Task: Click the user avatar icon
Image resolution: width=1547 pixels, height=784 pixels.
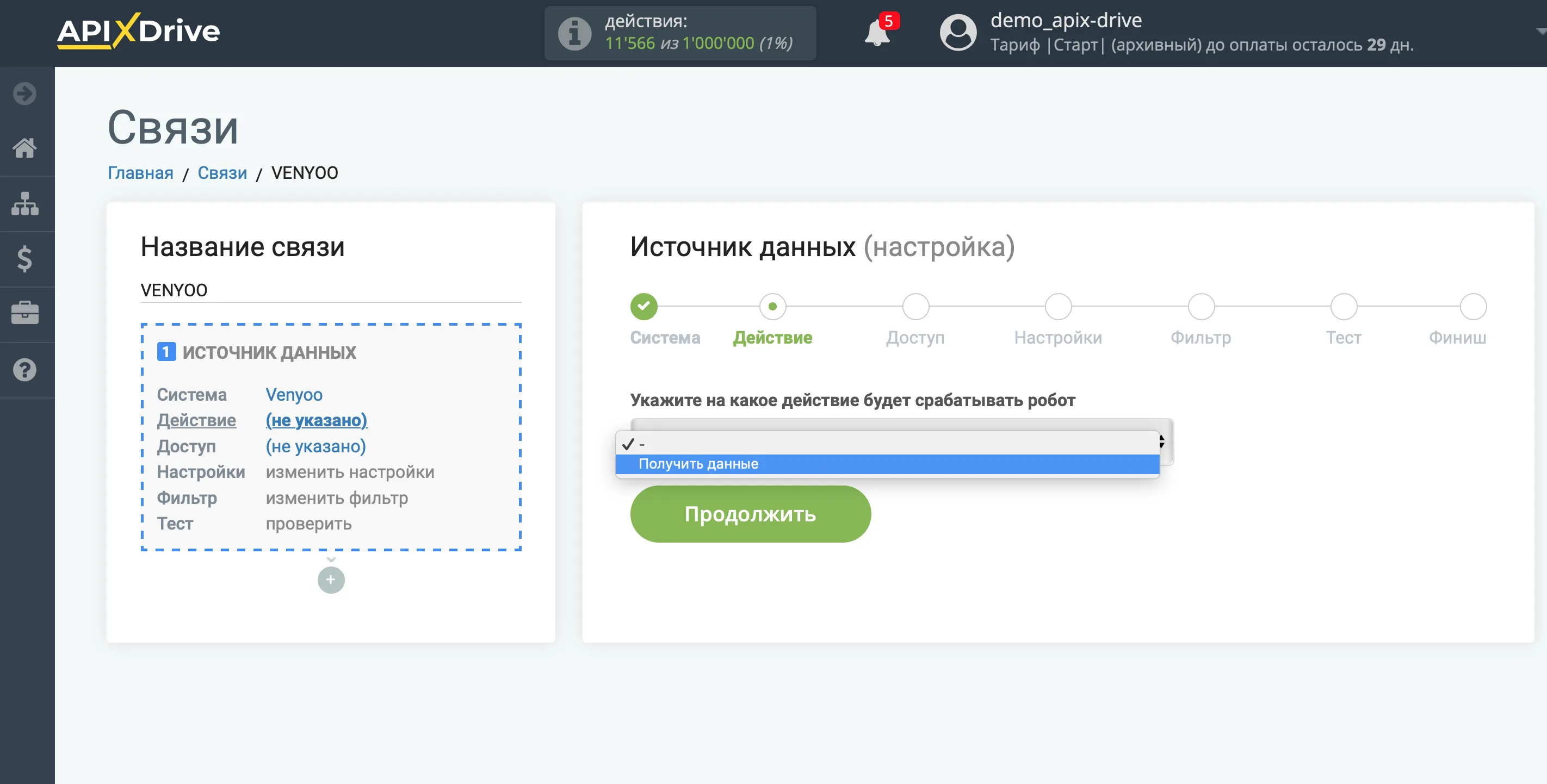Action: click(958, 33)
